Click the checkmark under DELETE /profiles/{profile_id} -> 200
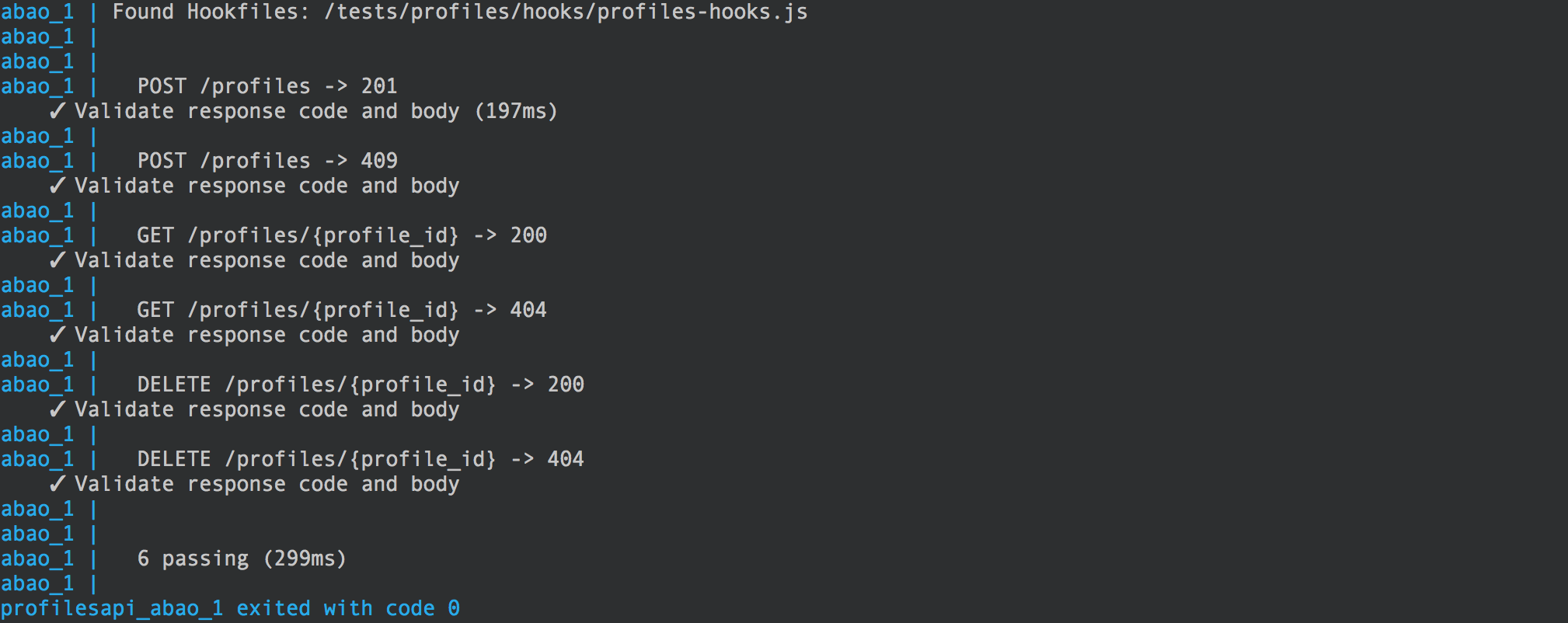Screen dimensions: 1568x623 coord(57,409)
